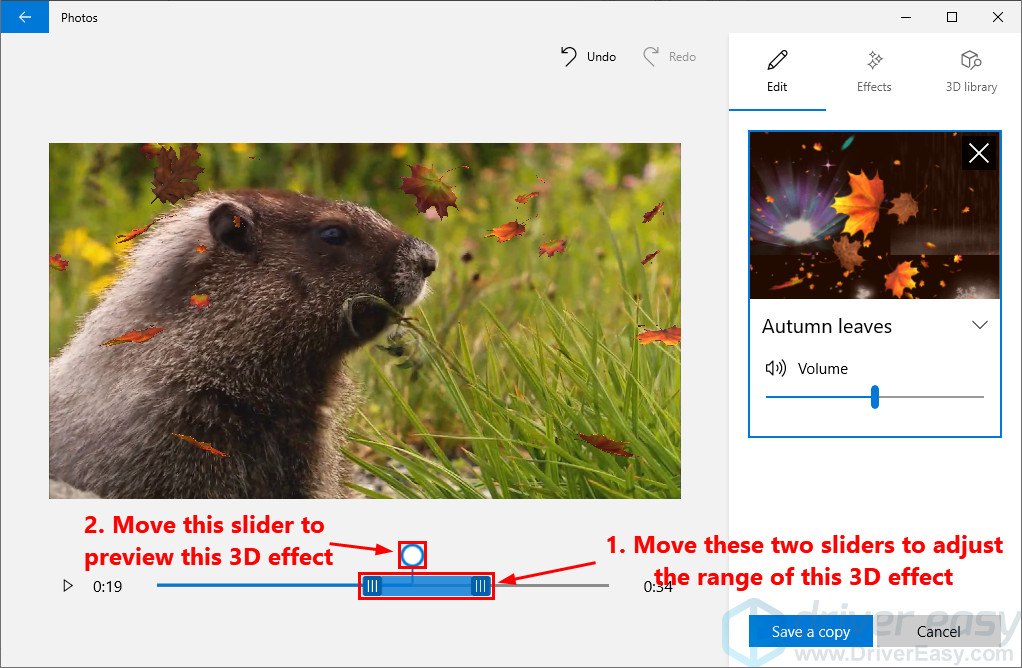Screen dimensions: 1022x668
Task: Minimize the Photos window
Action: pyautogui.click(x=906, y=18)
